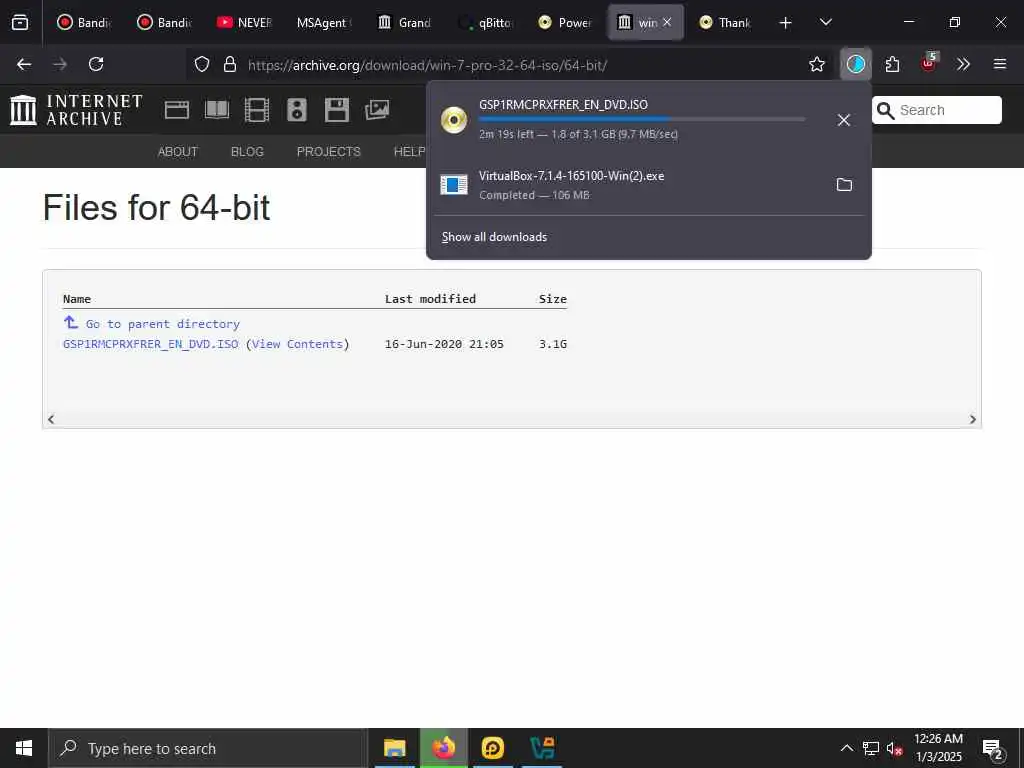
Task: Switch to the Power tab
Action: [x=565, y=22]
